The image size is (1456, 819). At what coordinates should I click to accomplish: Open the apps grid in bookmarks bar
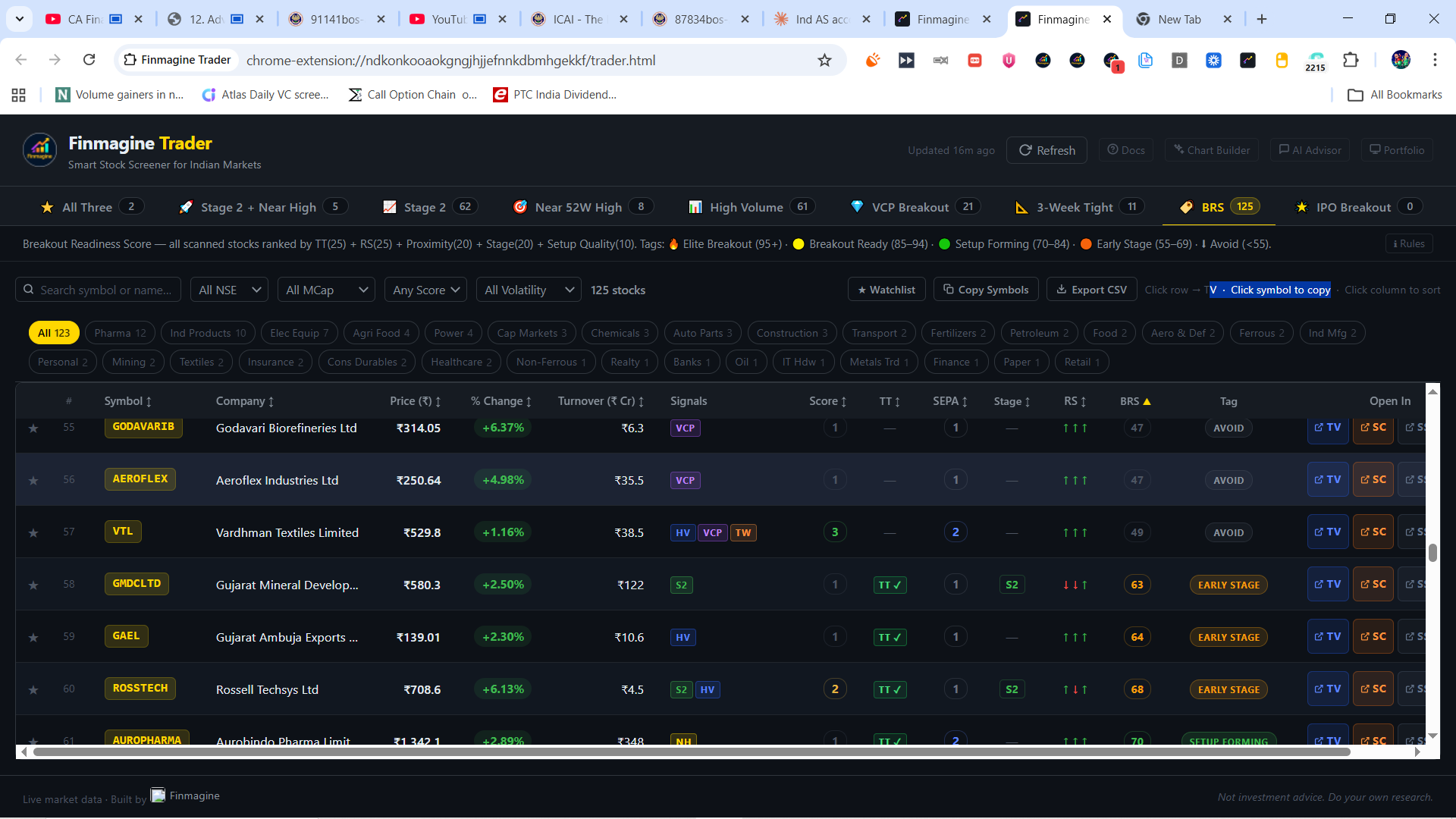pyautogui.click(x=19, y=95)
